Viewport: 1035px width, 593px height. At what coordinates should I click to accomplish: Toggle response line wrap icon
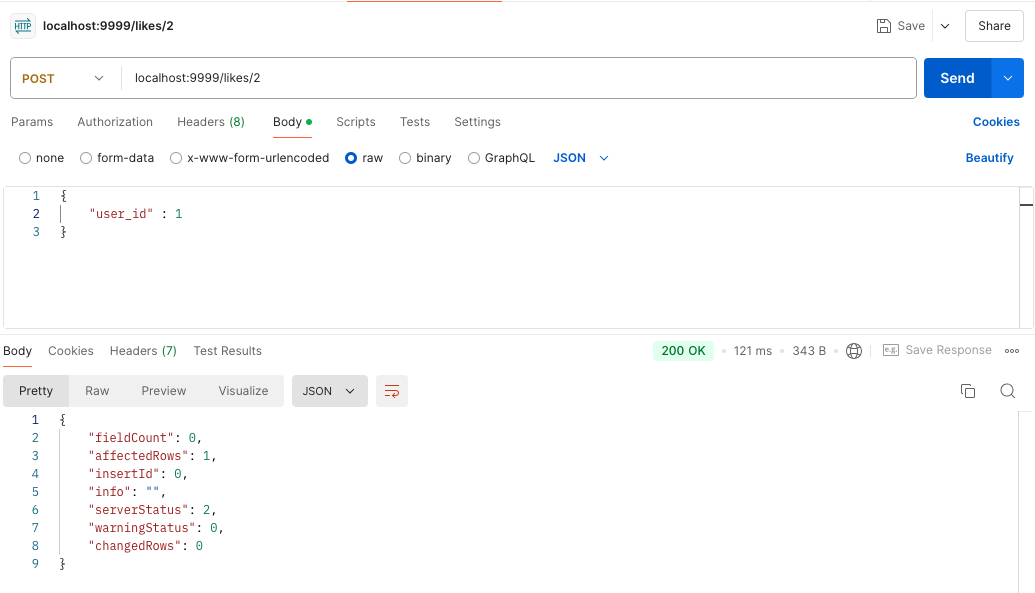pos(391,391)
